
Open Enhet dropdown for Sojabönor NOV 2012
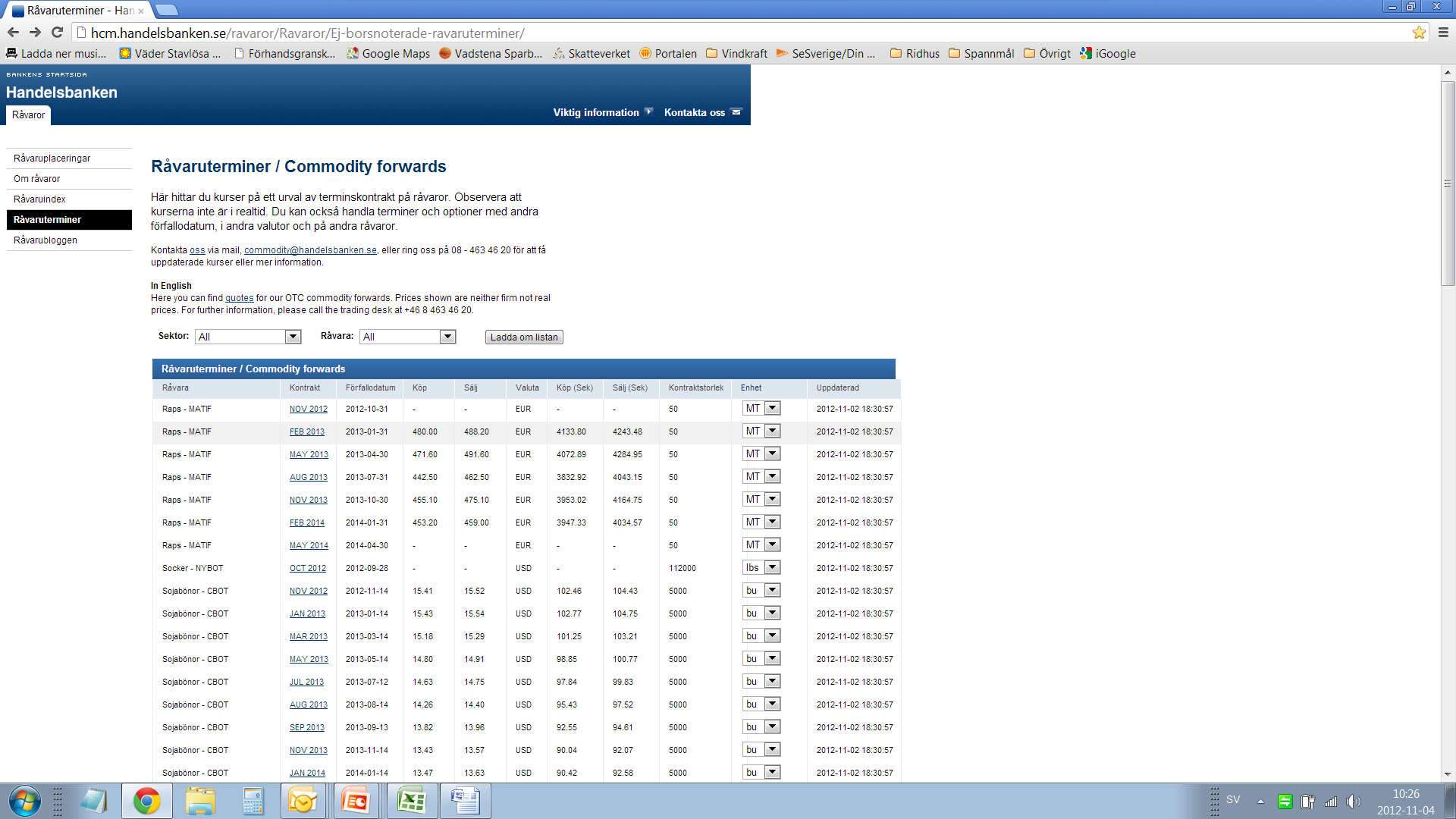pyautogui.click(x=761, y=591)
